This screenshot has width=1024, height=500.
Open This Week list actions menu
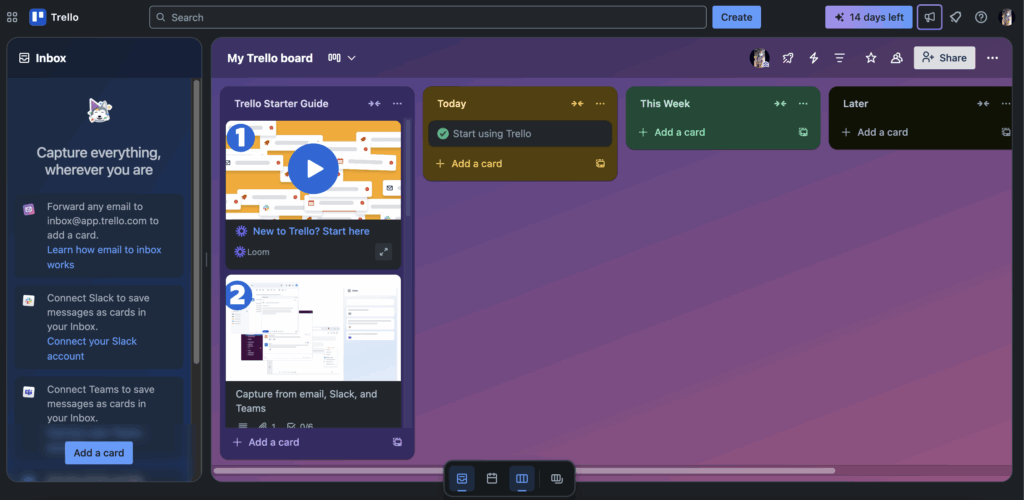[x=803, y=104]
